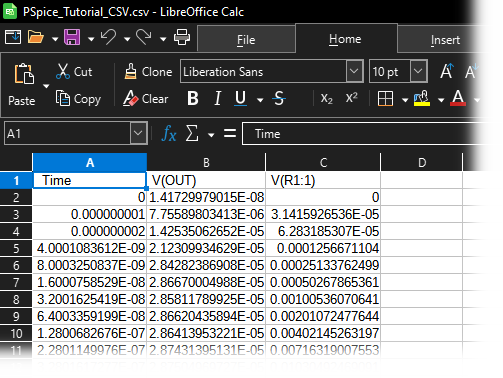Click the save-to-remote icon in quick toolbar
The height and width of the screenshot is (378, 503).
pos(13,37)
